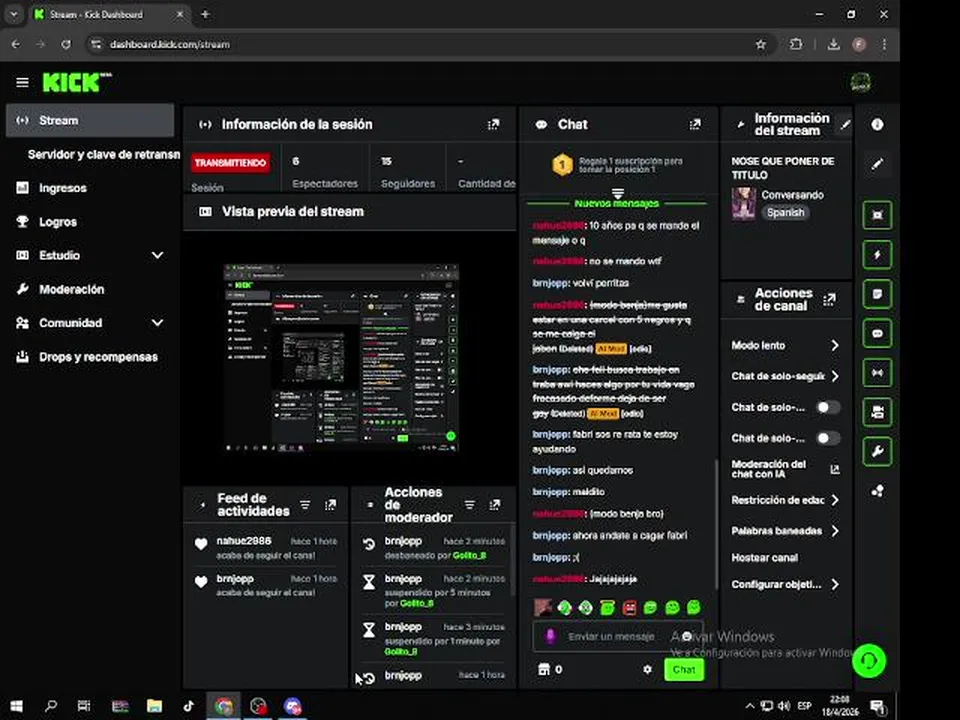Open Restricción de edad options chevron
The image size is (960, 720).
pyautogui.click(x=835, y=500)
